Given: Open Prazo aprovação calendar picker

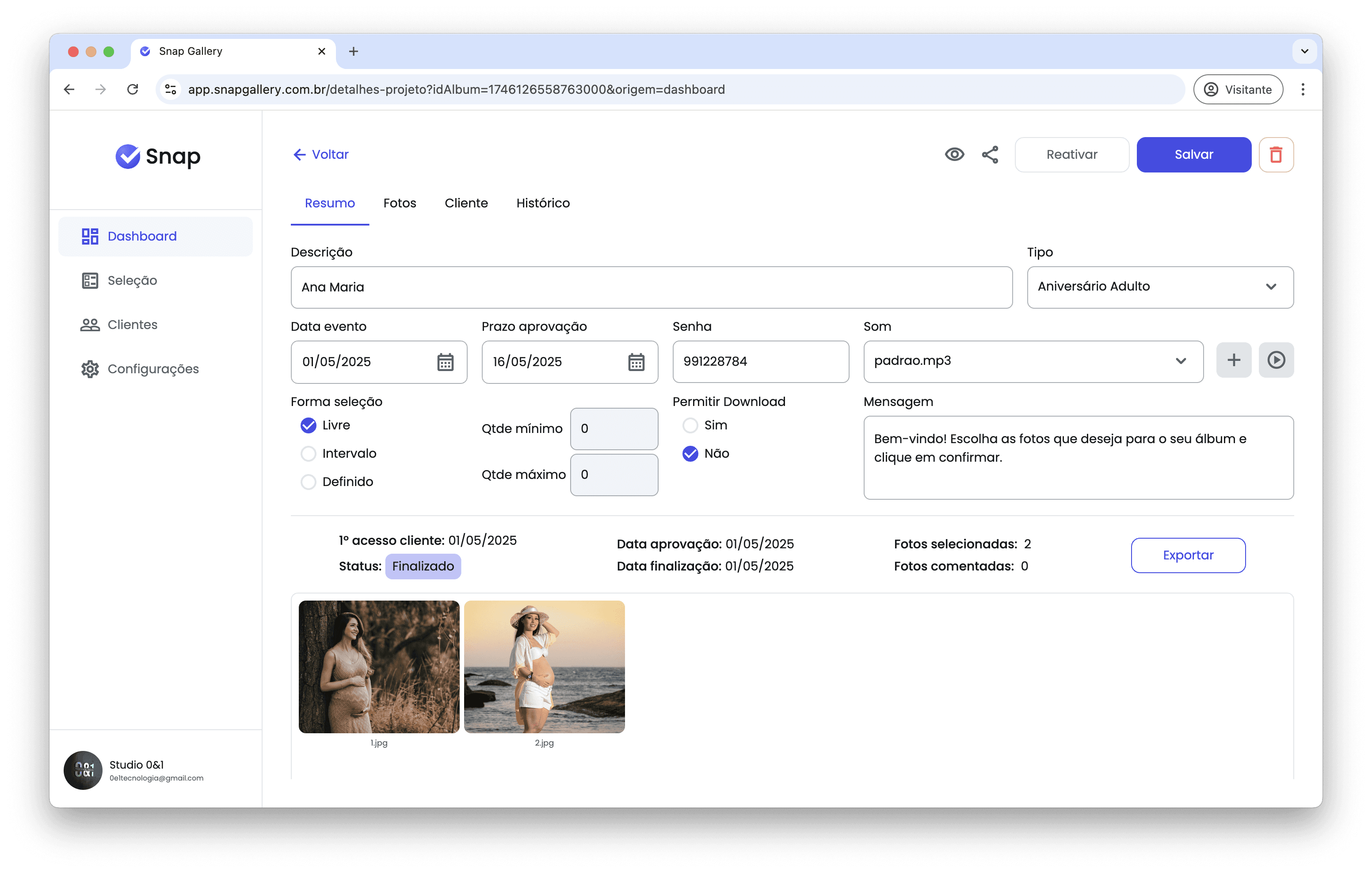Looking at the screenshot, I should 636,362.
